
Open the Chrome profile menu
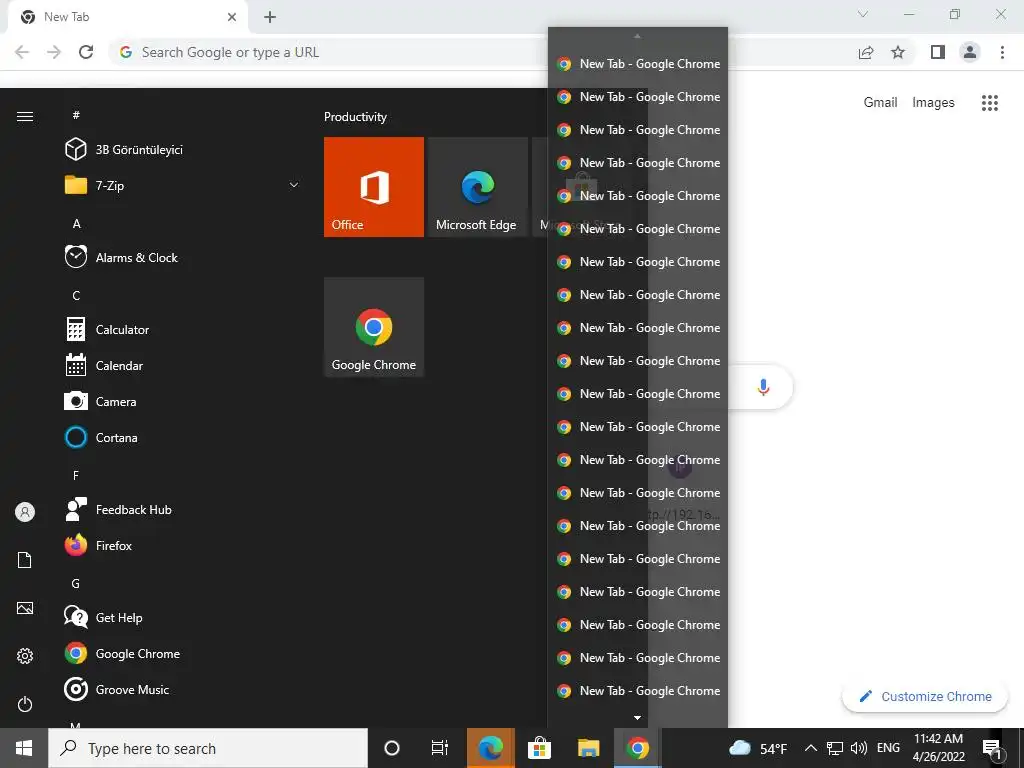(970, 52)
